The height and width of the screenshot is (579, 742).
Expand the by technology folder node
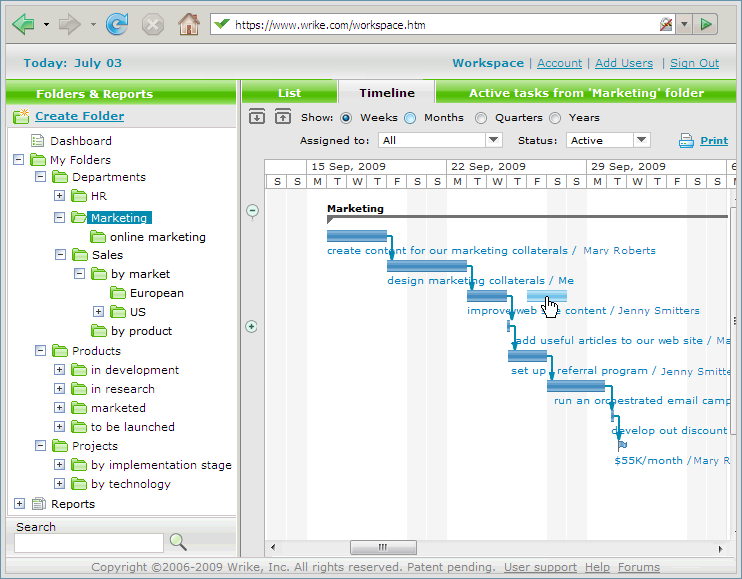pos(59,483)
